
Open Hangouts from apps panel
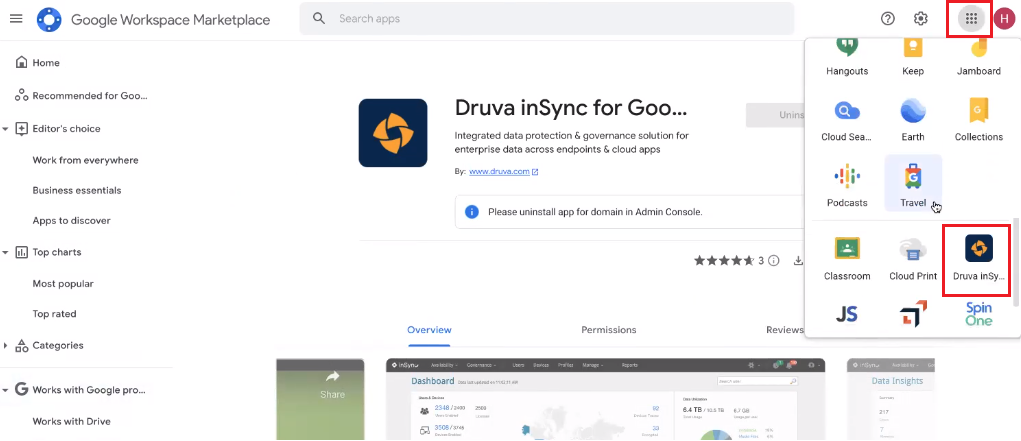point(846,57)
